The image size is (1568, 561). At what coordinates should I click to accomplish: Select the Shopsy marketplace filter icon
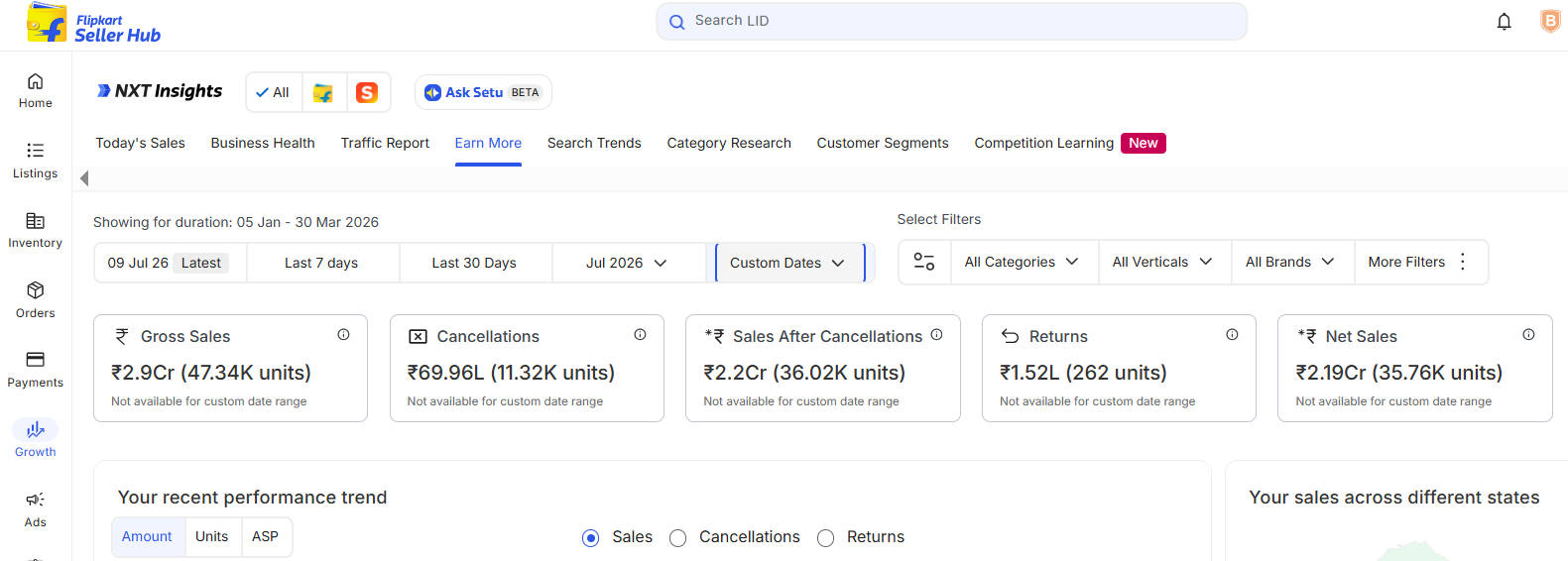point(367,93)
